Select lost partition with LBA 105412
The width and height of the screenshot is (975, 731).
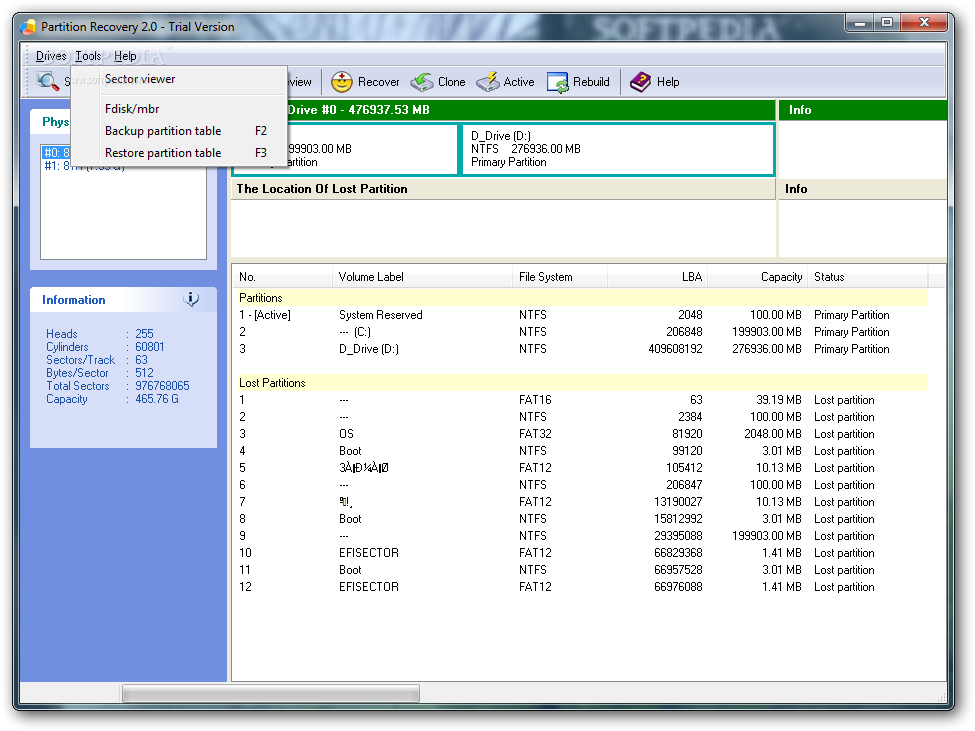point(581,468)
